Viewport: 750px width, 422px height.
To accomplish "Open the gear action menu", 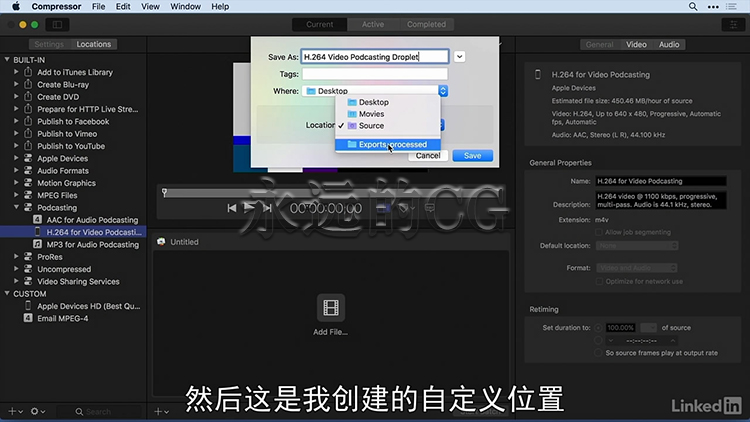I will (38, 411).
